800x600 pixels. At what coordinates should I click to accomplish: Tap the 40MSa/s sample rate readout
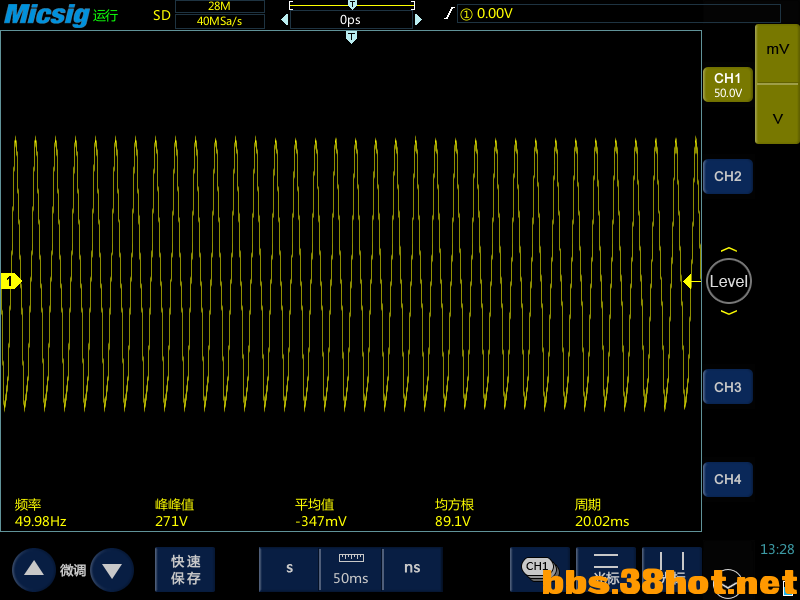click(x=220, y=21)
